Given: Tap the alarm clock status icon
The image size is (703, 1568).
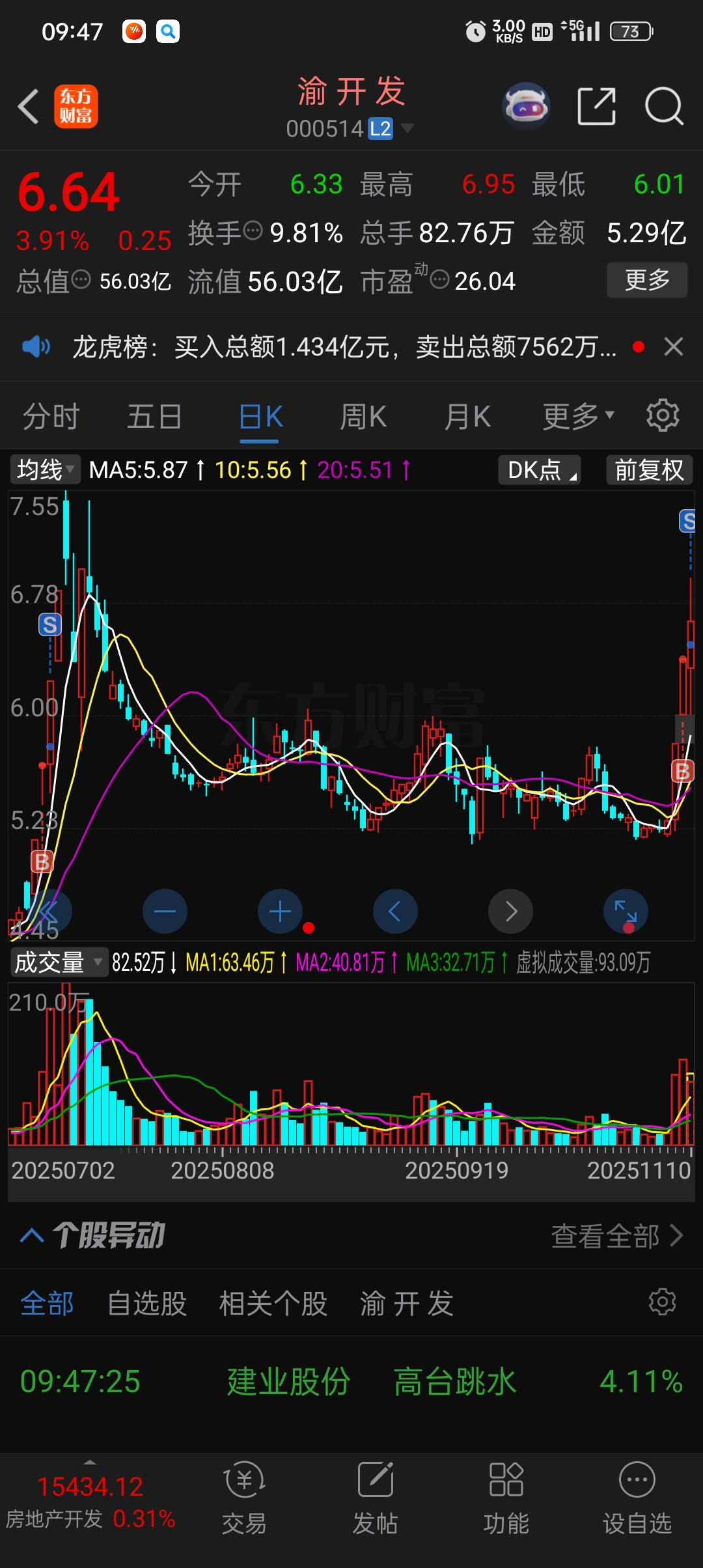Looking at the screenshot, I should pos(475,31).
